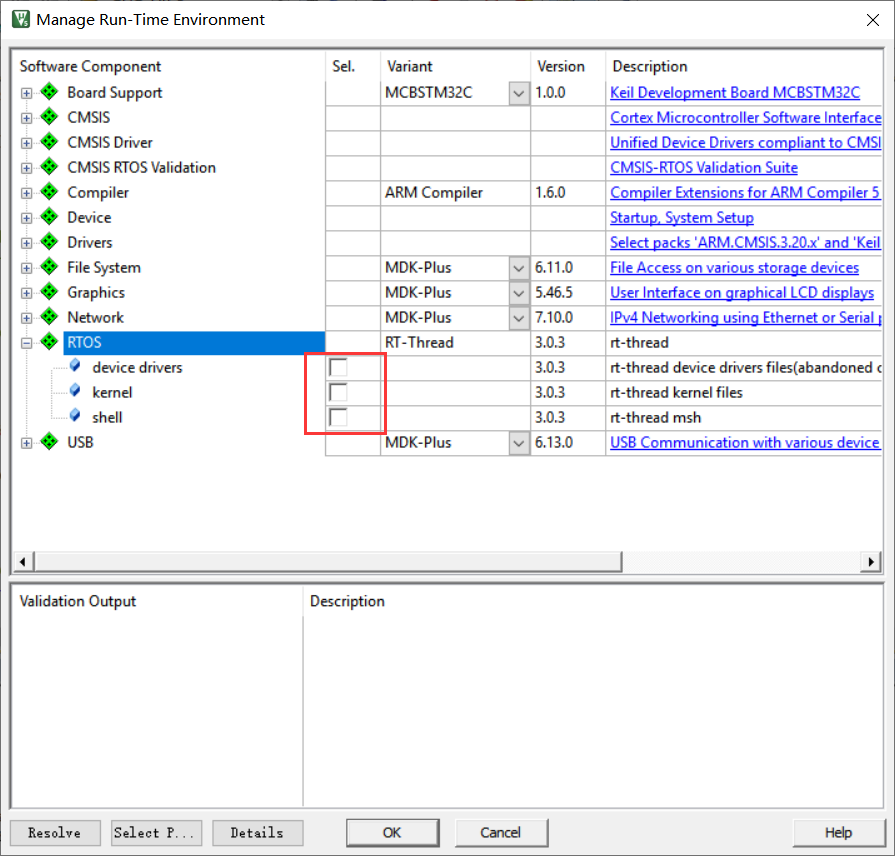This screenshot has width=895, height=856.
Task: Open the USB MDK-Plus variant dropdown
Action: 519,443
